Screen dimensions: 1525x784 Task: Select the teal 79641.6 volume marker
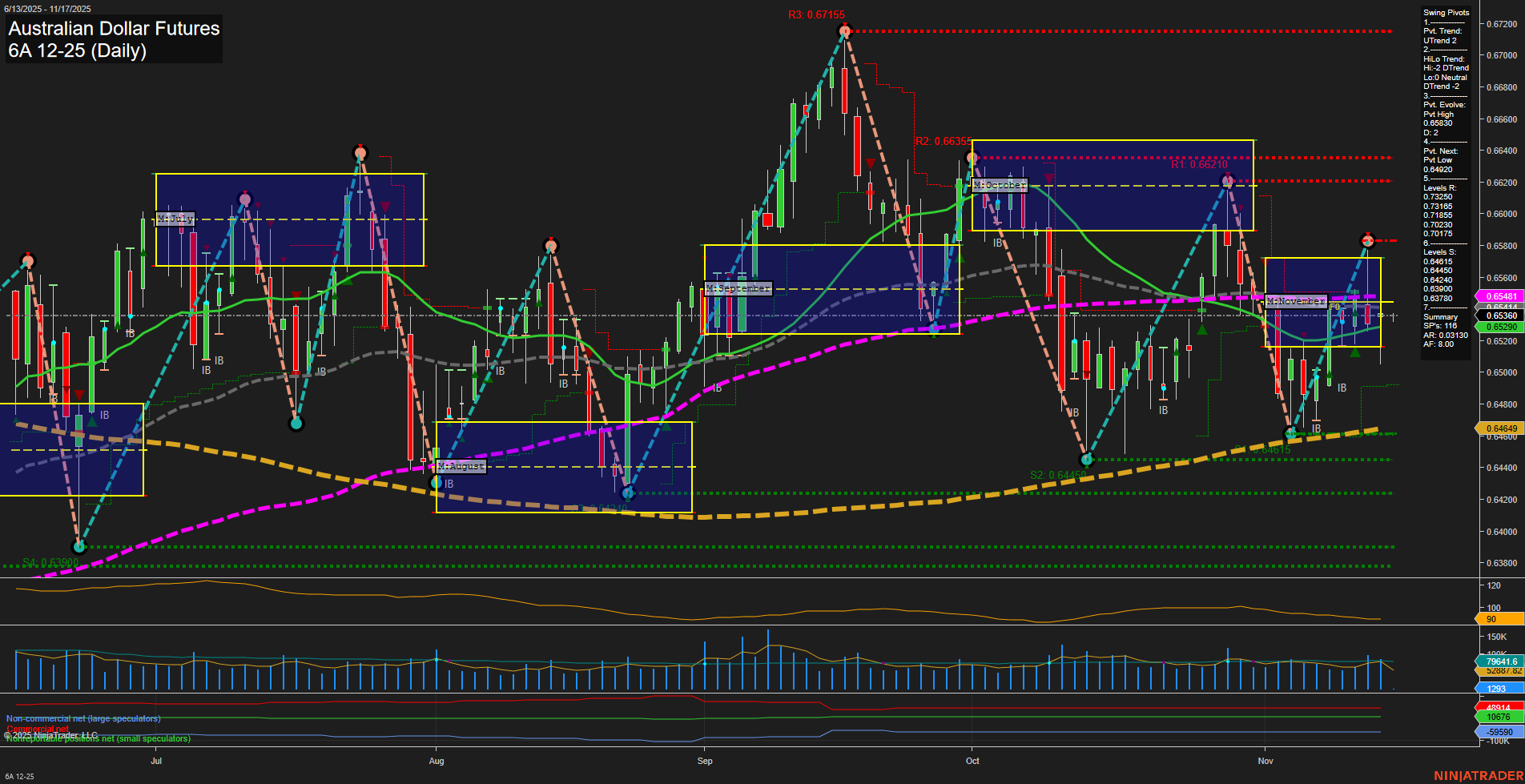[x=1499, y=661]
